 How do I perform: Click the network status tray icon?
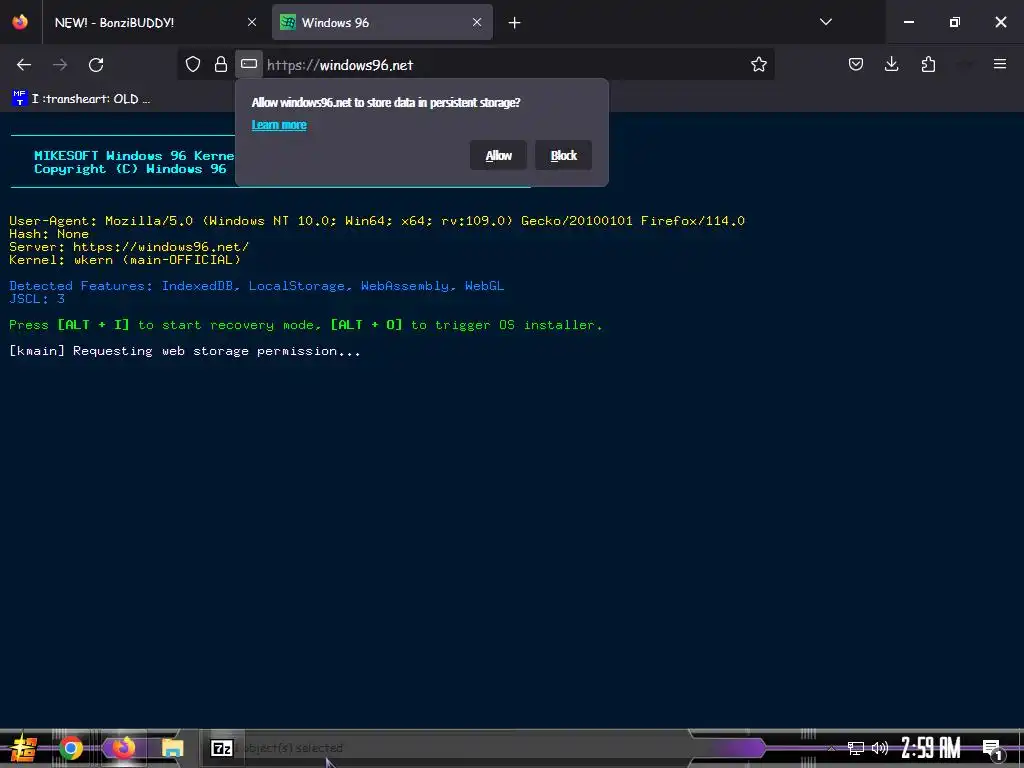(x=856, y=748)
